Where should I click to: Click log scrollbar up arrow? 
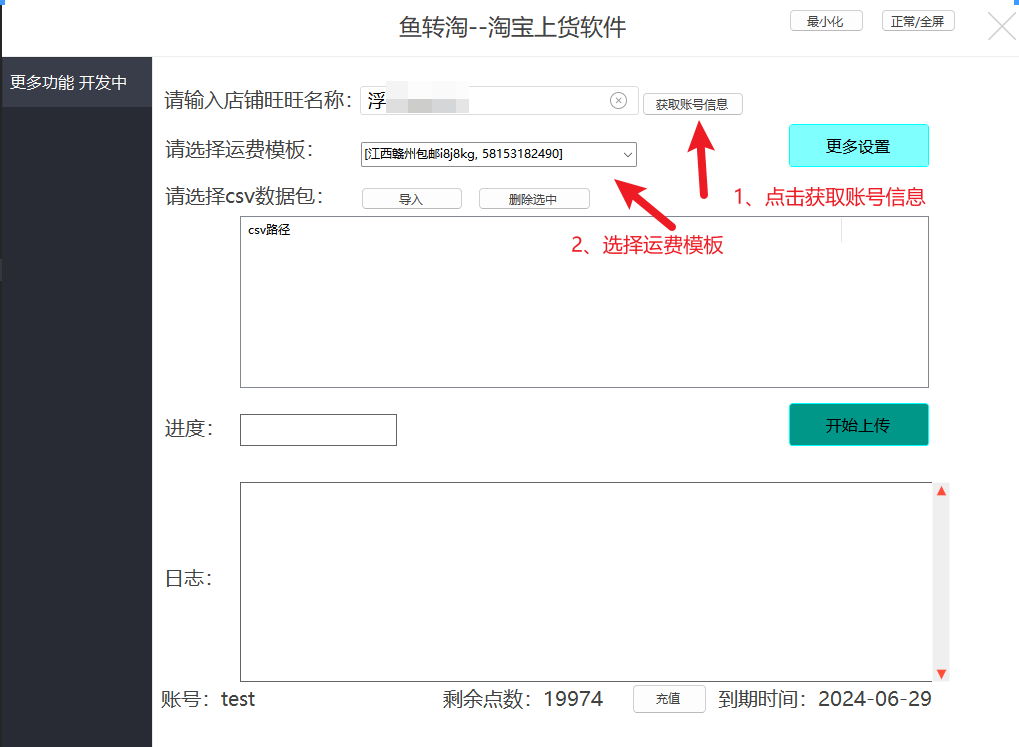point(941,491)
